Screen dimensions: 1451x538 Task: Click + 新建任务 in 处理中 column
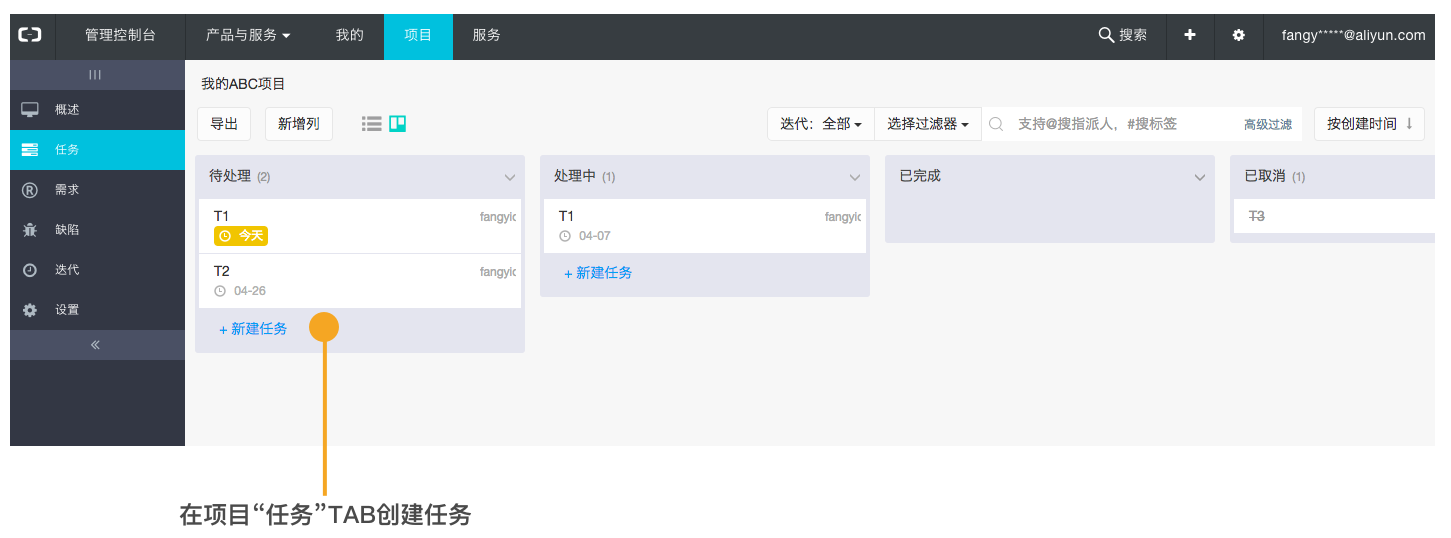[598, 273]
